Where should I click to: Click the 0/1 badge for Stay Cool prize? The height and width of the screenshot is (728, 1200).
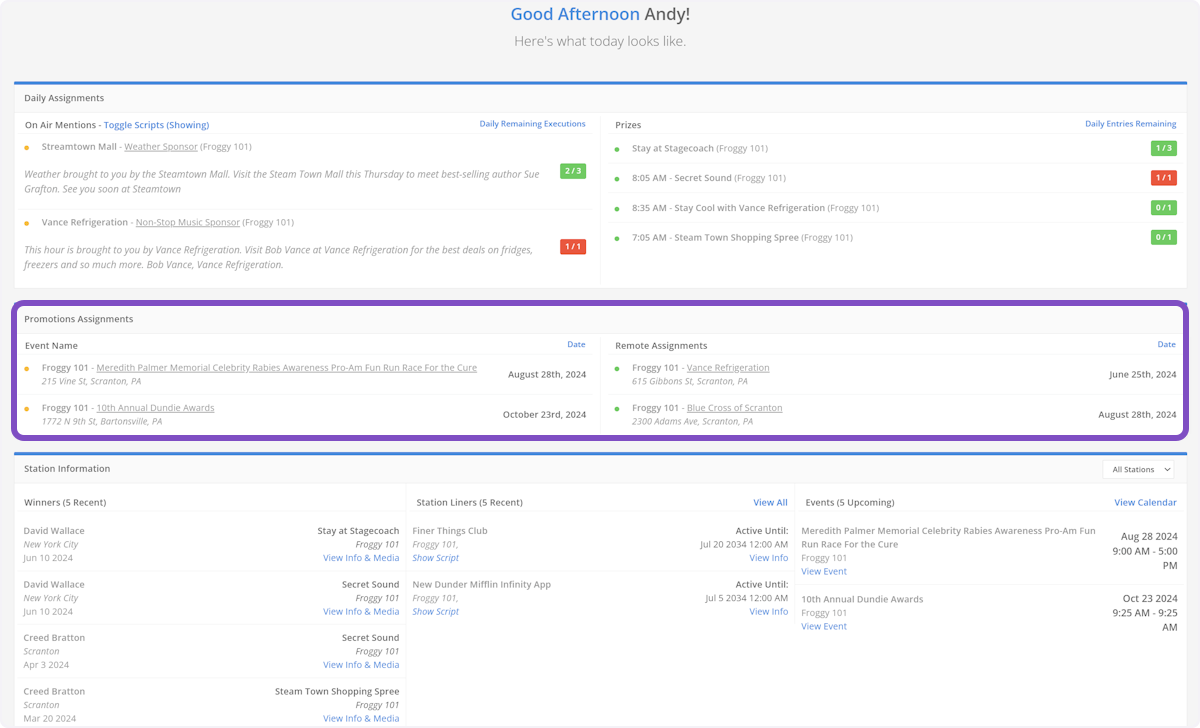pos(1163,208)
